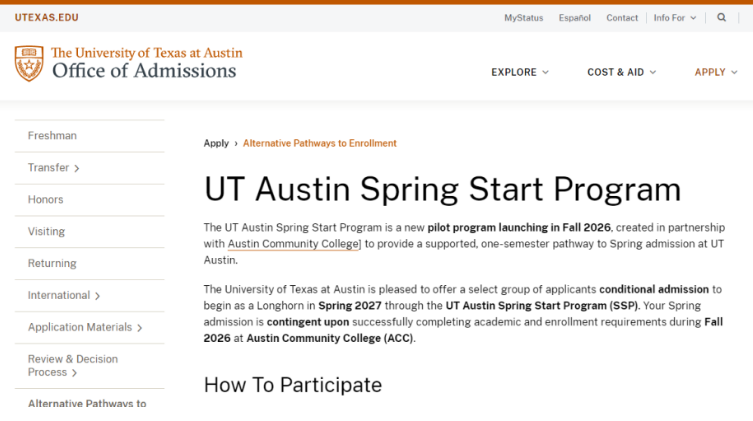Expand Application Materials chevron arrow

pyautogui.click(x=140, y=328)
